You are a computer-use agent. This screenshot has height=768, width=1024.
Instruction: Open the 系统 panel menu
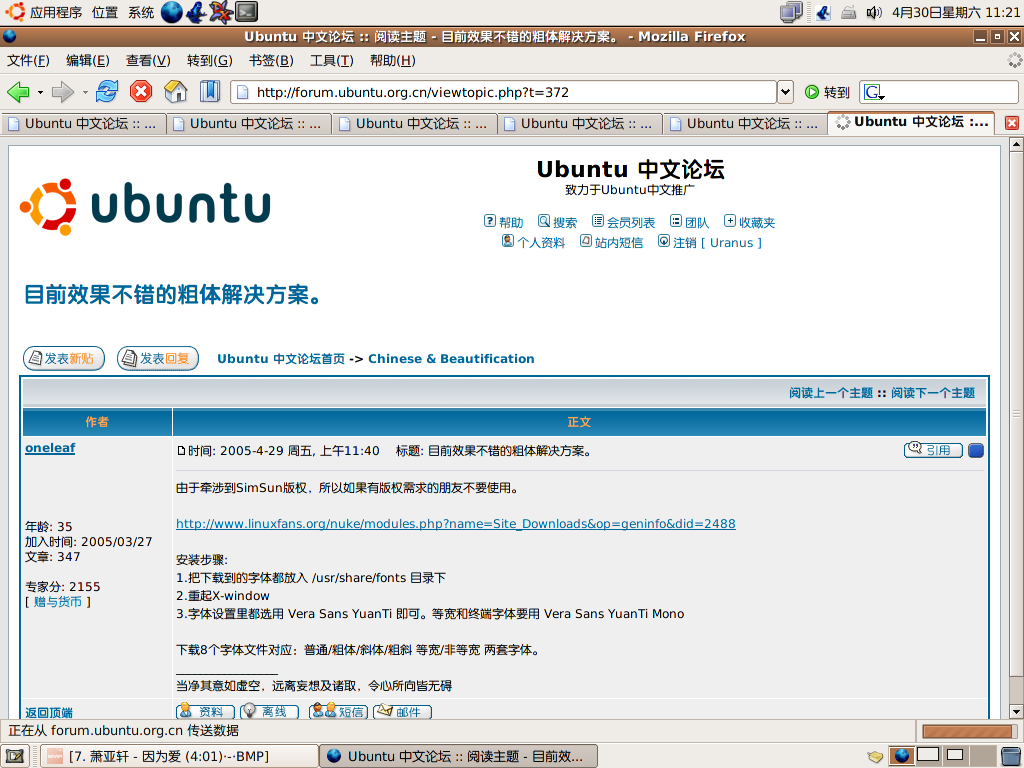(x=141, y=12)
